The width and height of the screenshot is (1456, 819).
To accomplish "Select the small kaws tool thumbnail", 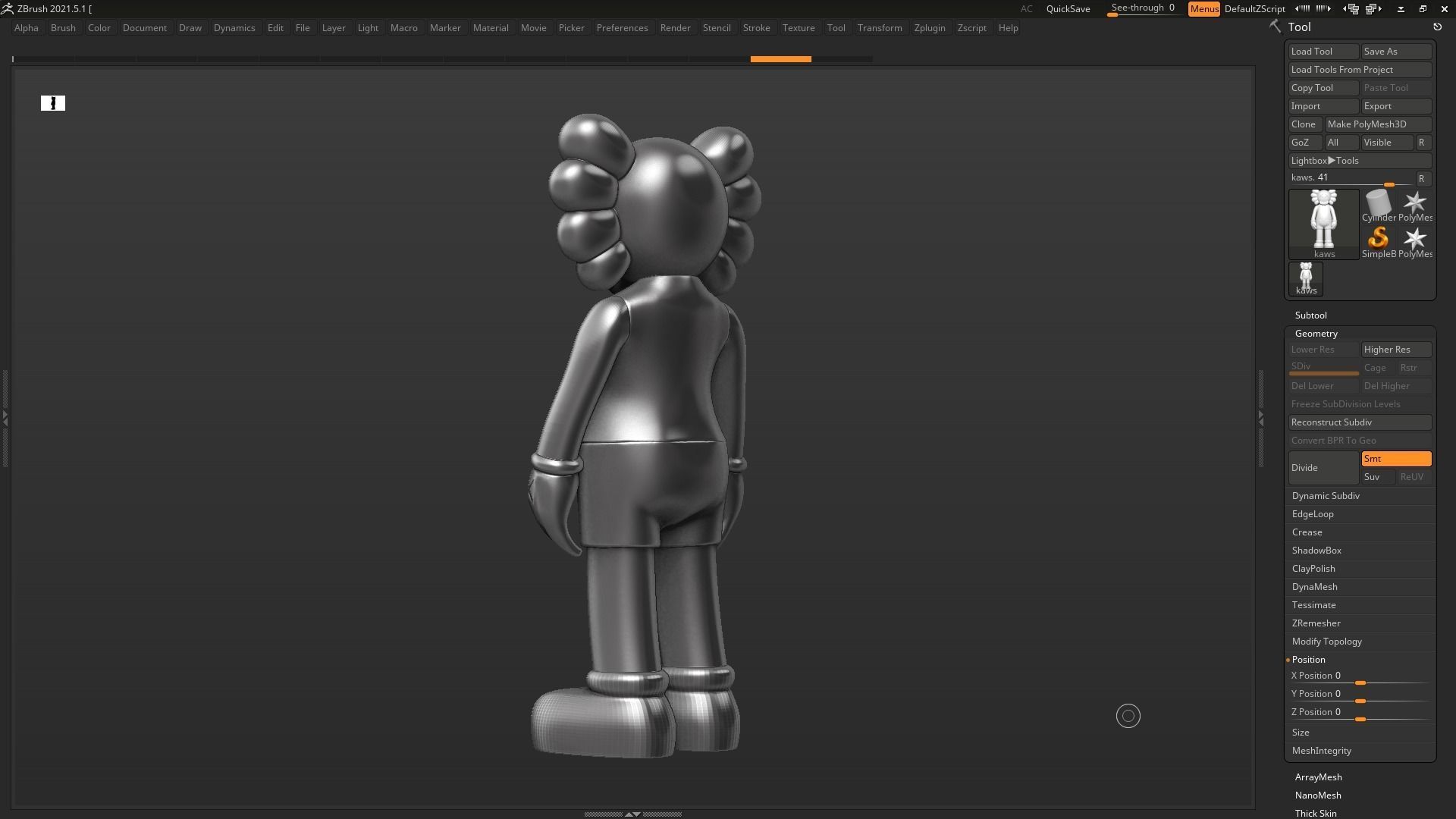I will 1306,279.
